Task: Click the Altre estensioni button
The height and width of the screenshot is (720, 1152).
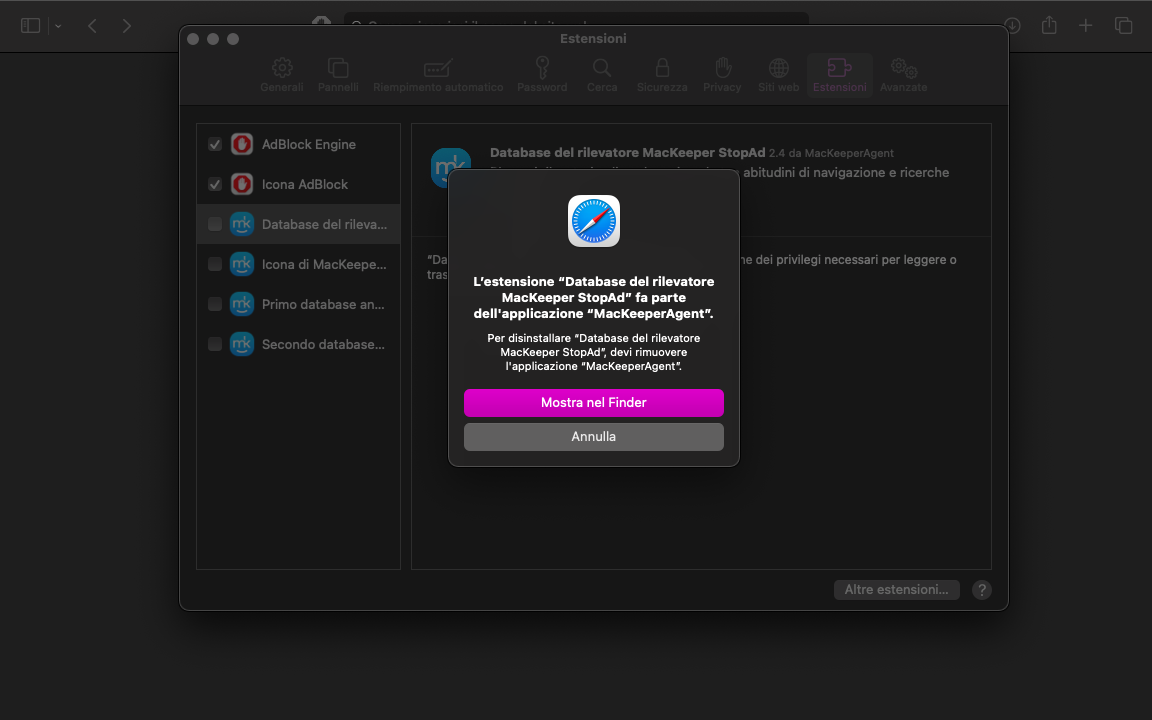Action: tap(896, 589)
